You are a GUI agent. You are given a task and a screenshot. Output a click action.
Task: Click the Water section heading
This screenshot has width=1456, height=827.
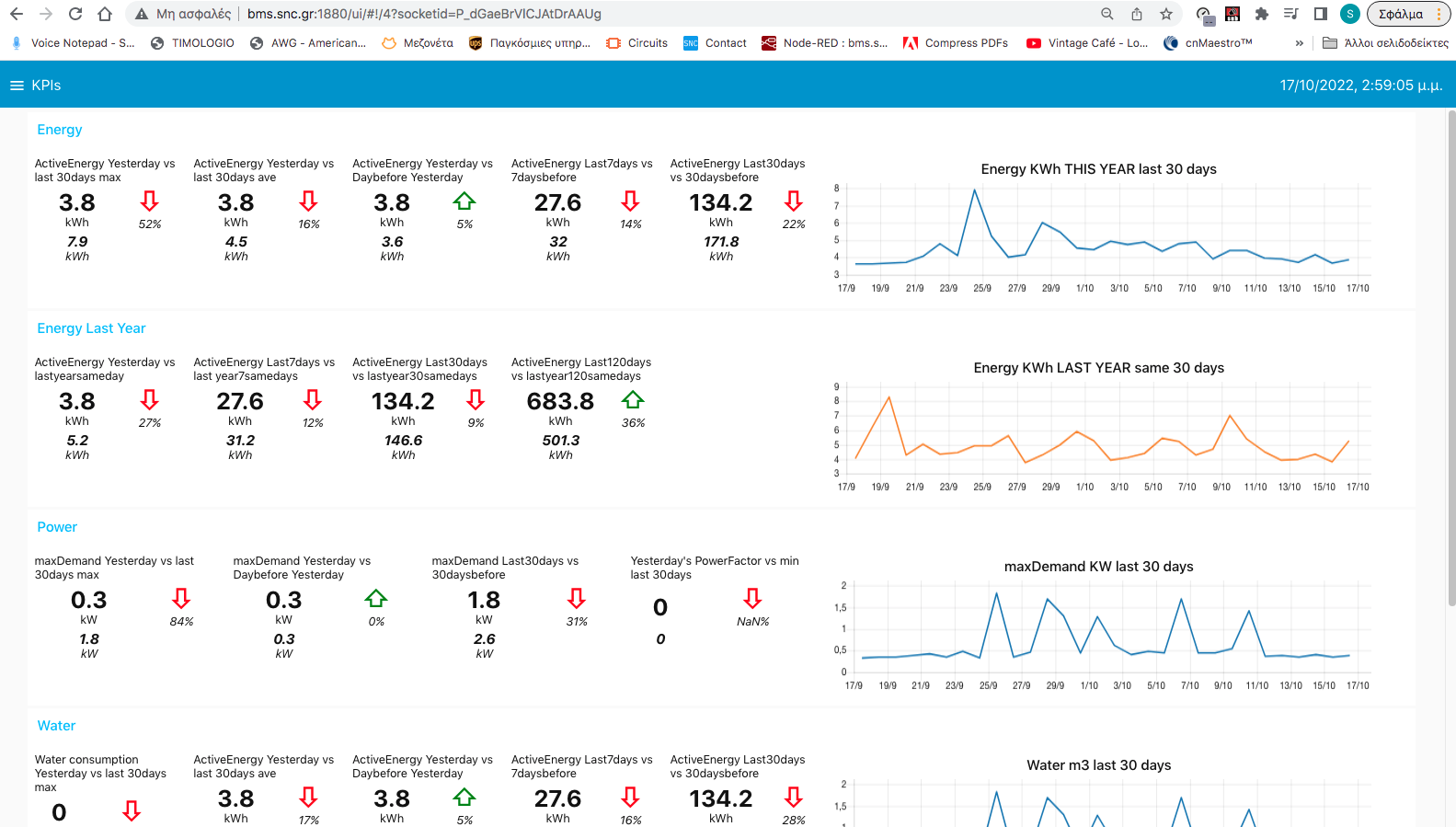coord(56,726)
